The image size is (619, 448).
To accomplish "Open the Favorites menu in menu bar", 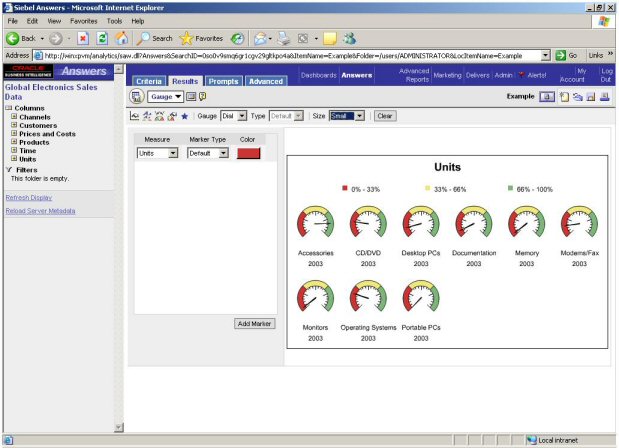I will click(83, 21).
